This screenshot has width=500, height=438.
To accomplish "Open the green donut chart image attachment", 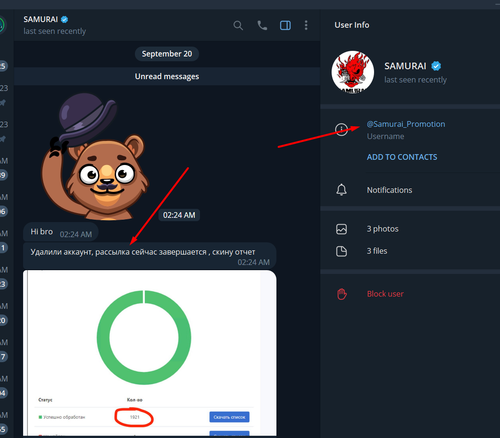I will tap(150, 353).
